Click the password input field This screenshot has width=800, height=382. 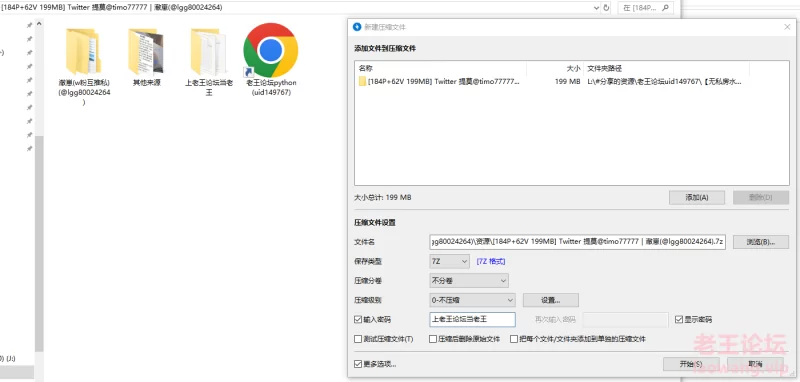point(472,320)
